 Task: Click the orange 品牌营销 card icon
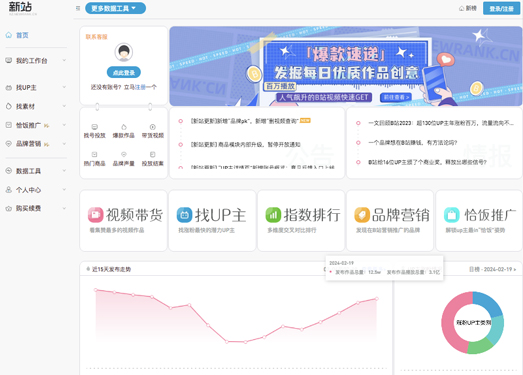tap(362, 215)
